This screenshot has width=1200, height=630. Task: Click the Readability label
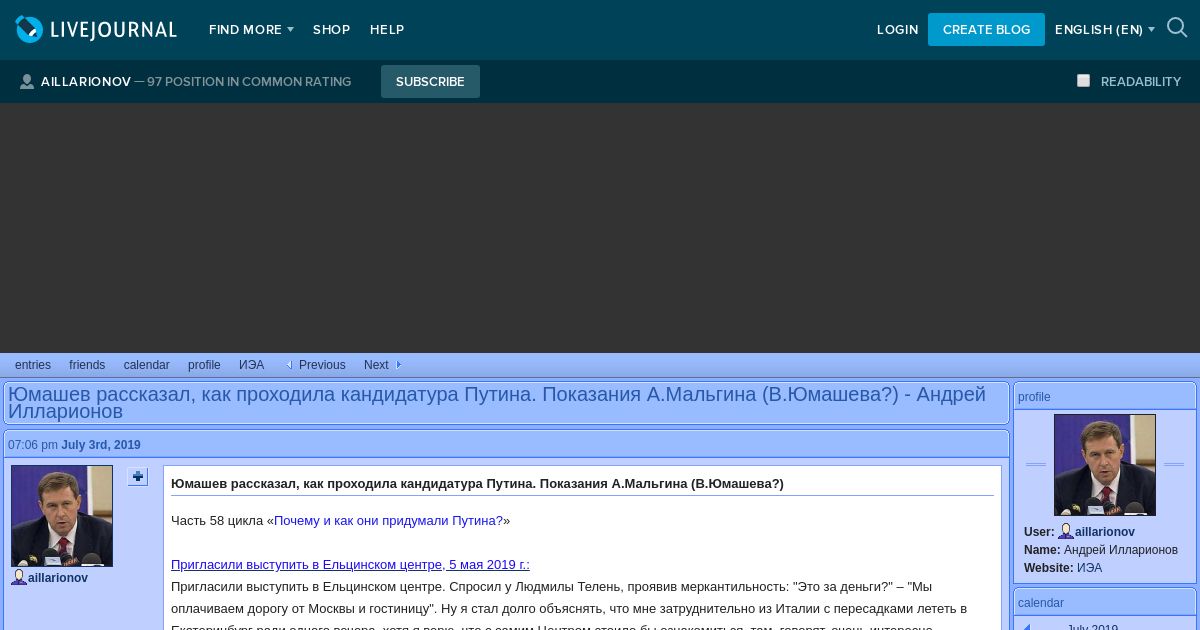coord(1141,82)
